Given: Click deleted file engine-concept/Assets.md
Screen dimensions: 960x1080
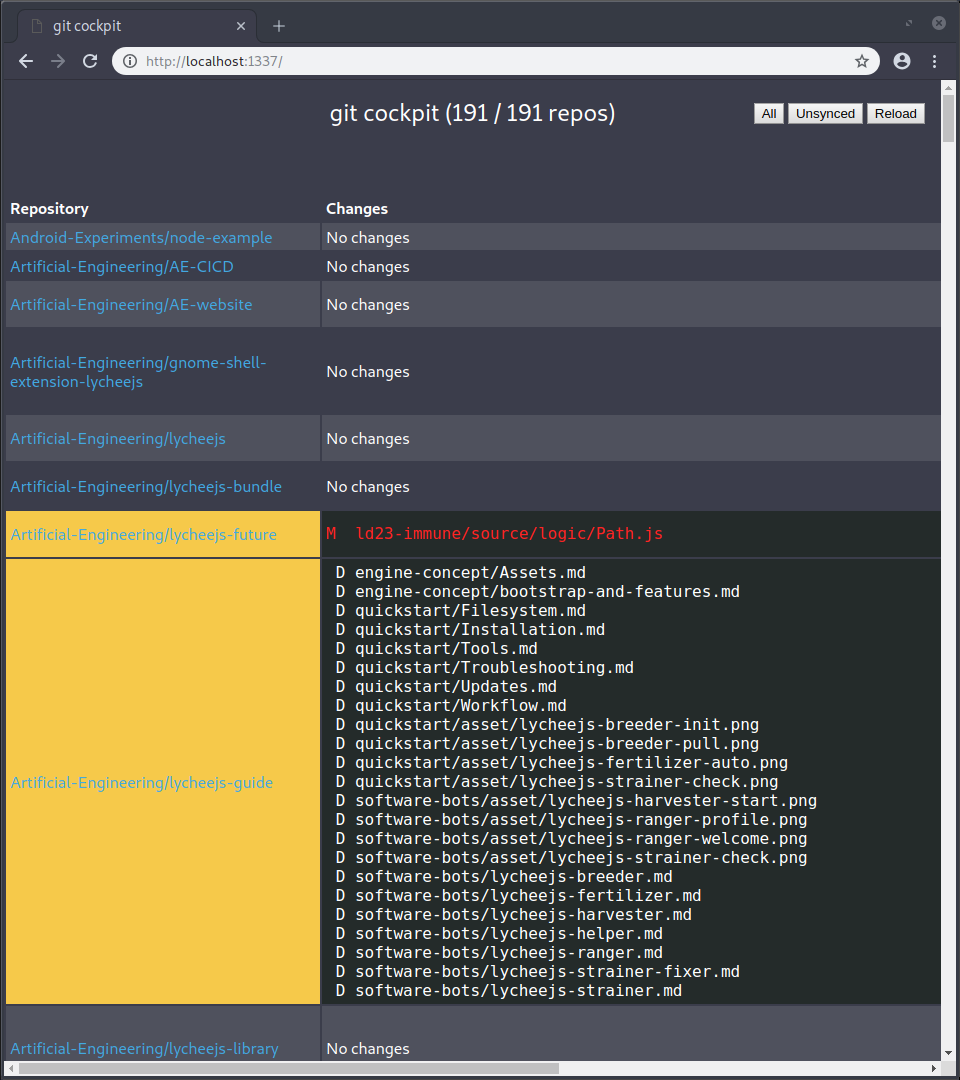Looking at the screenshot, I should 470,573.
